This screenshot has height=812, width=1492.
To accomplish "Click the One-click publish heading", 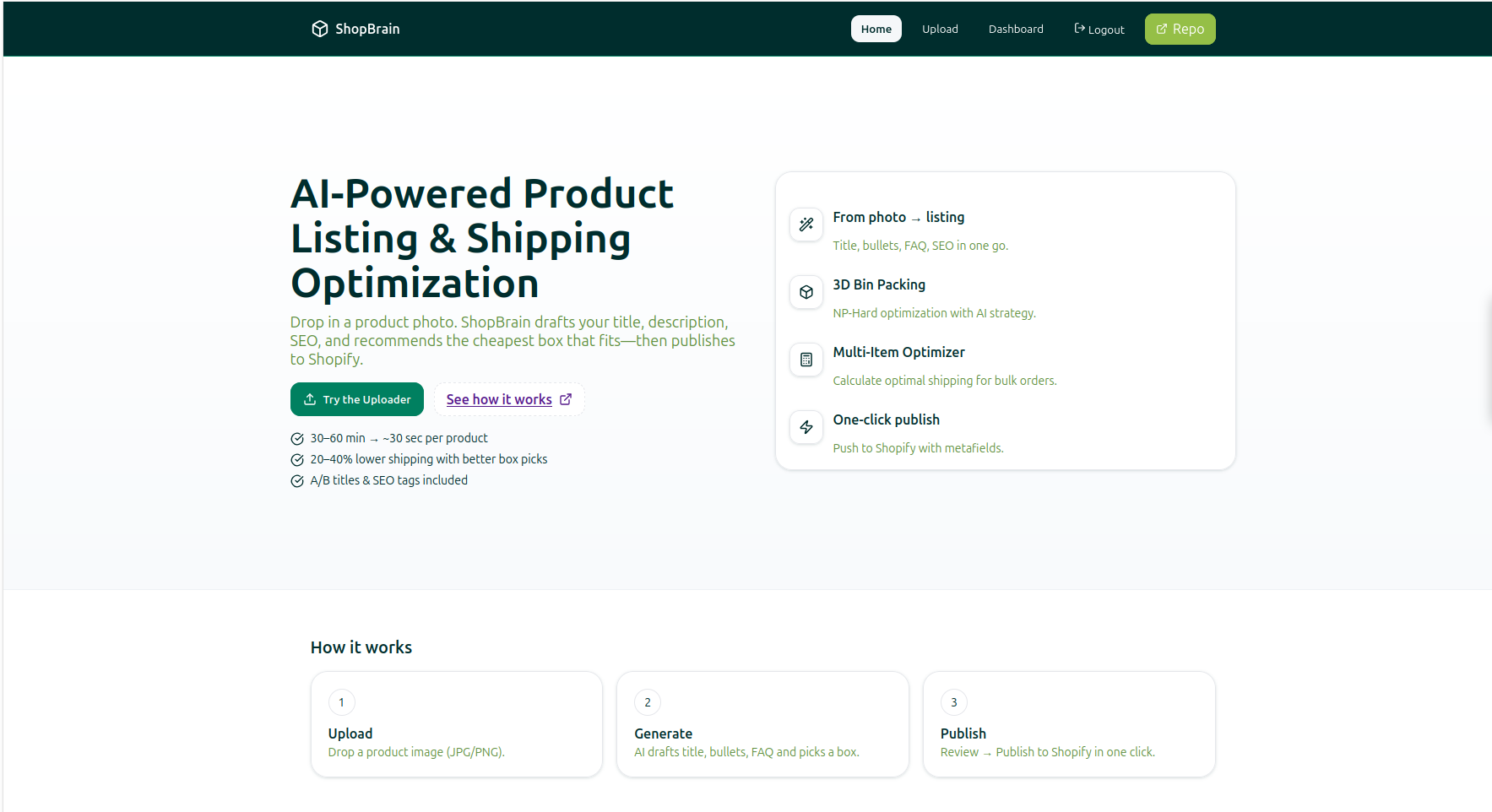I will coord(886,420).
